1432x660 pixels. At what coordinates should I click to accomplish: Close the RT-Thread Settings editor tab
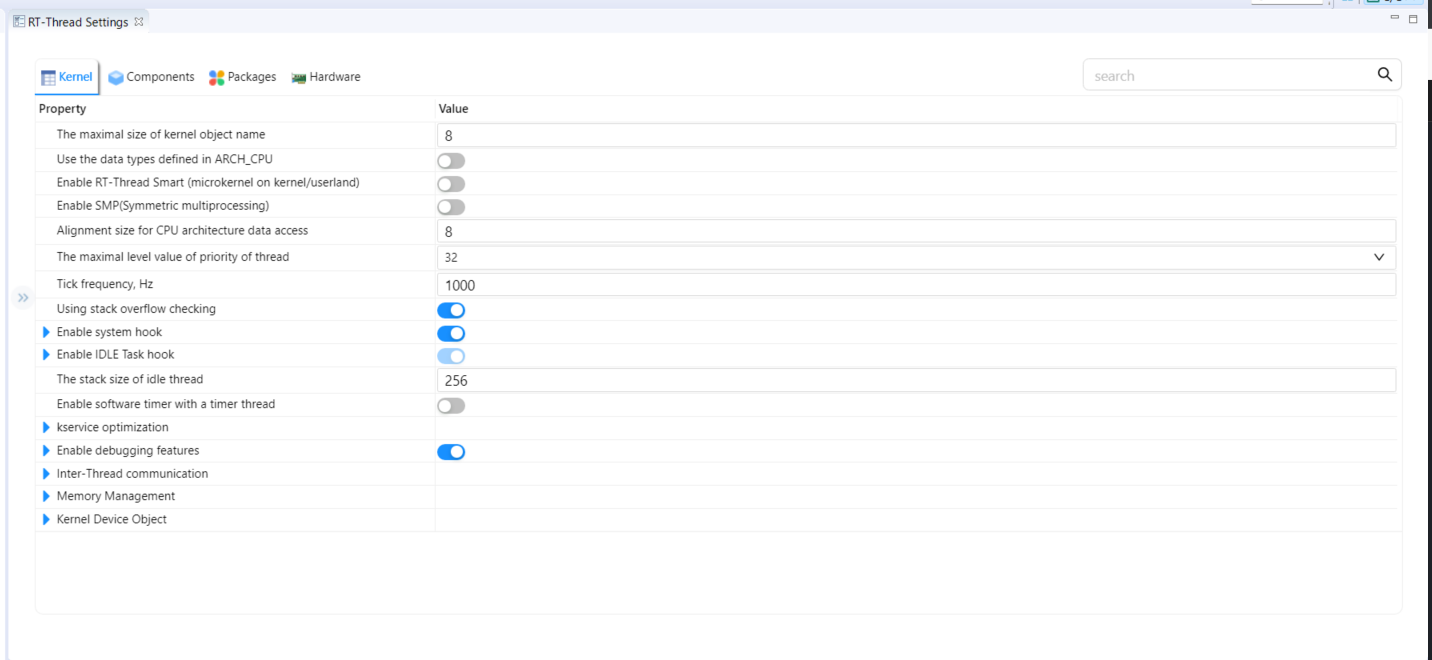pyautogui.click(x=139, y=21)
